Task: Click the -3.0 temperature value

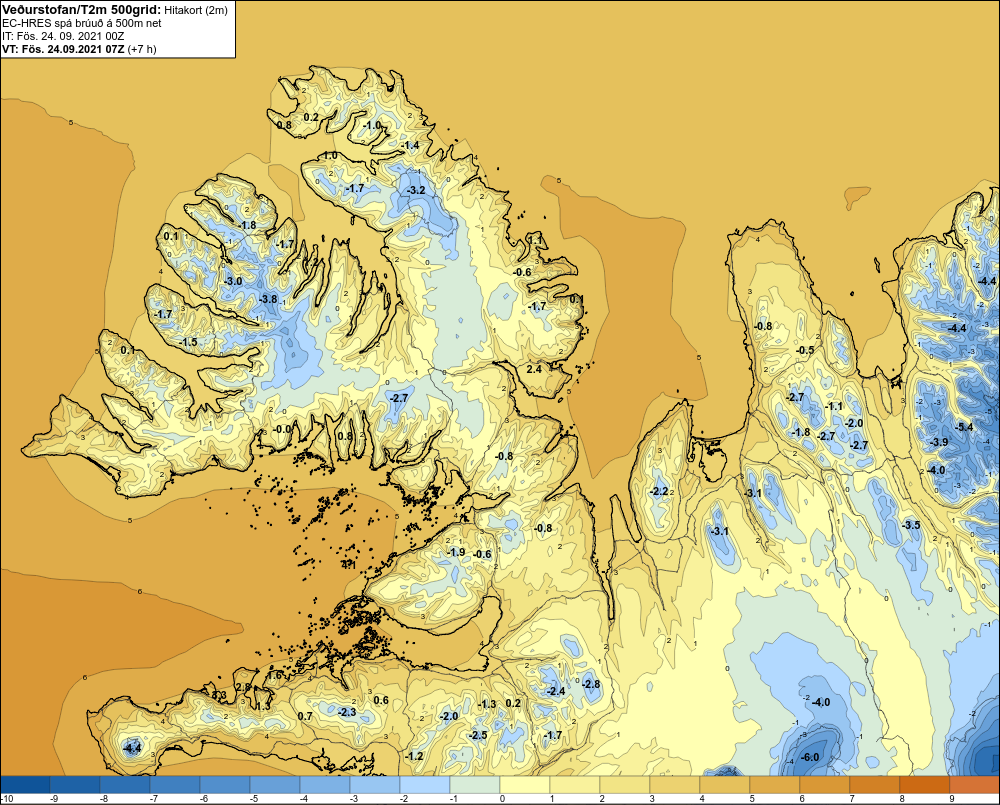Action: [x=233, y=281]
